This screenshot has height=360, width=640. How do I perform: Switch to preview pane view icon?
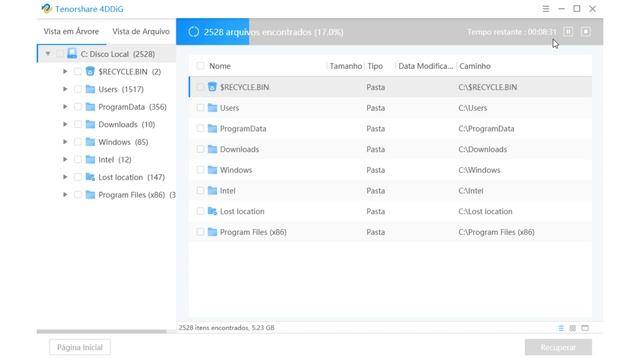pos(585,328)
